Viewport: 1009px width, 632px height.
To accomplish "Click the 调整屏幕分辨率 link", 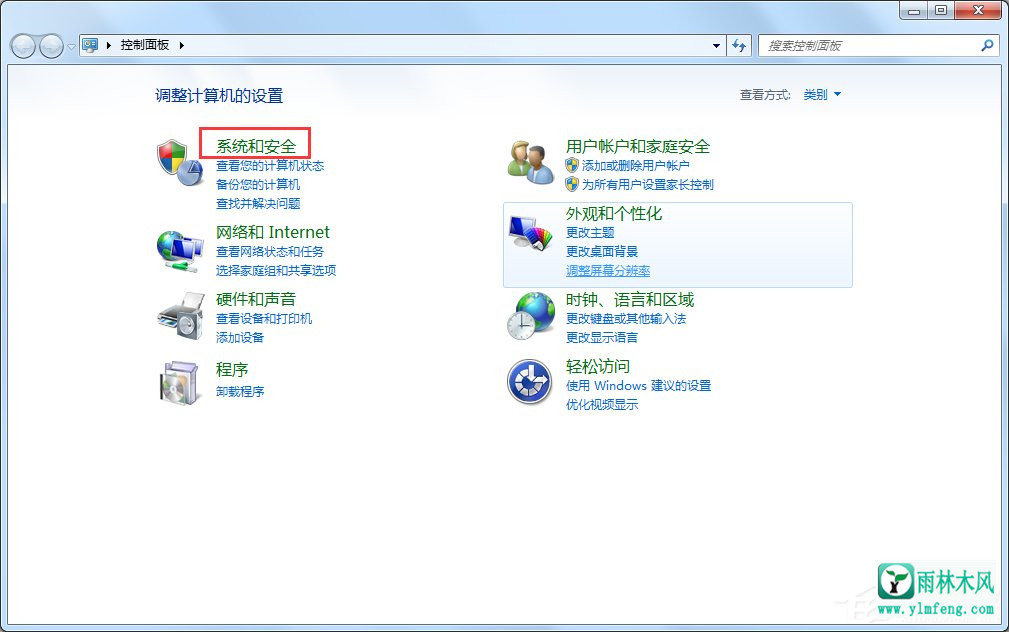I will coord(608,271).
